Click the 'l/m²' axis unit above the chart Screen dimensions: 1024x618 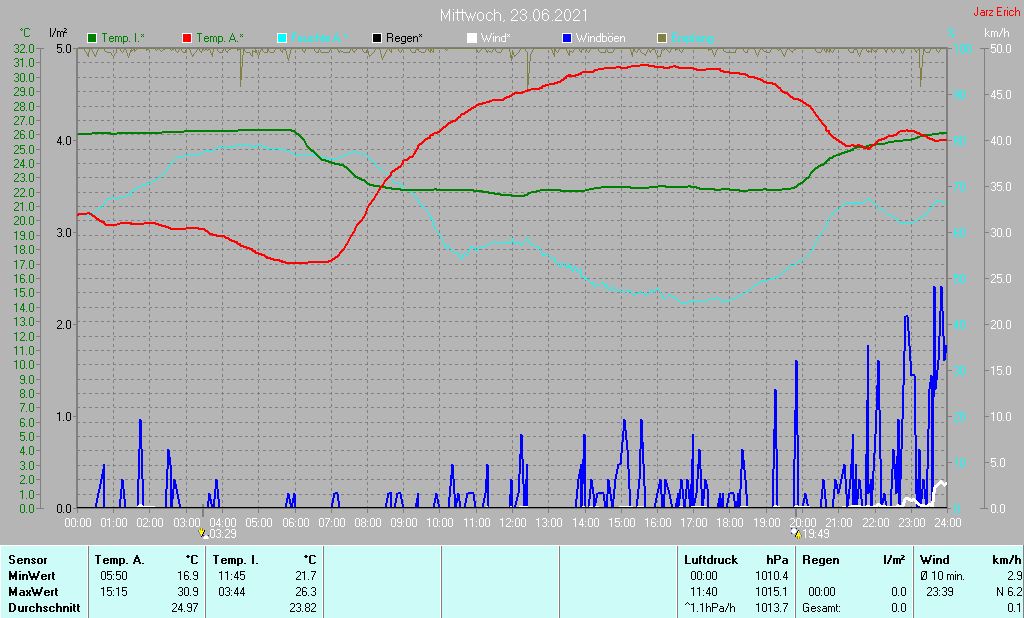coord(57,32)
